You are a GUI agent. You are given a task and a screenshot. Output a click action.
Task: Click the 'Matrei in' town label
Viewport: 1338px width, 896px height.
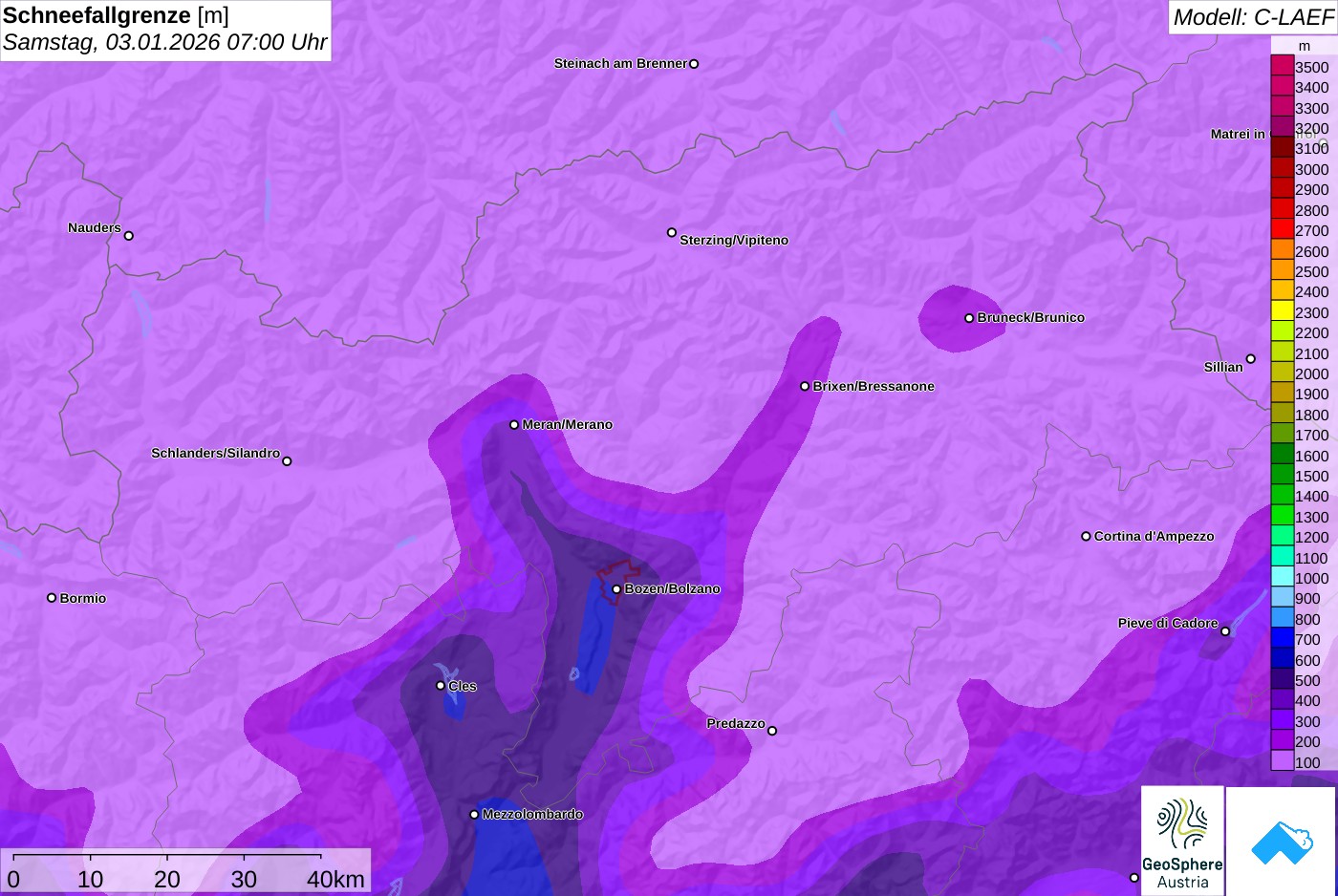pyautogui.click(x=1238, y=134)
